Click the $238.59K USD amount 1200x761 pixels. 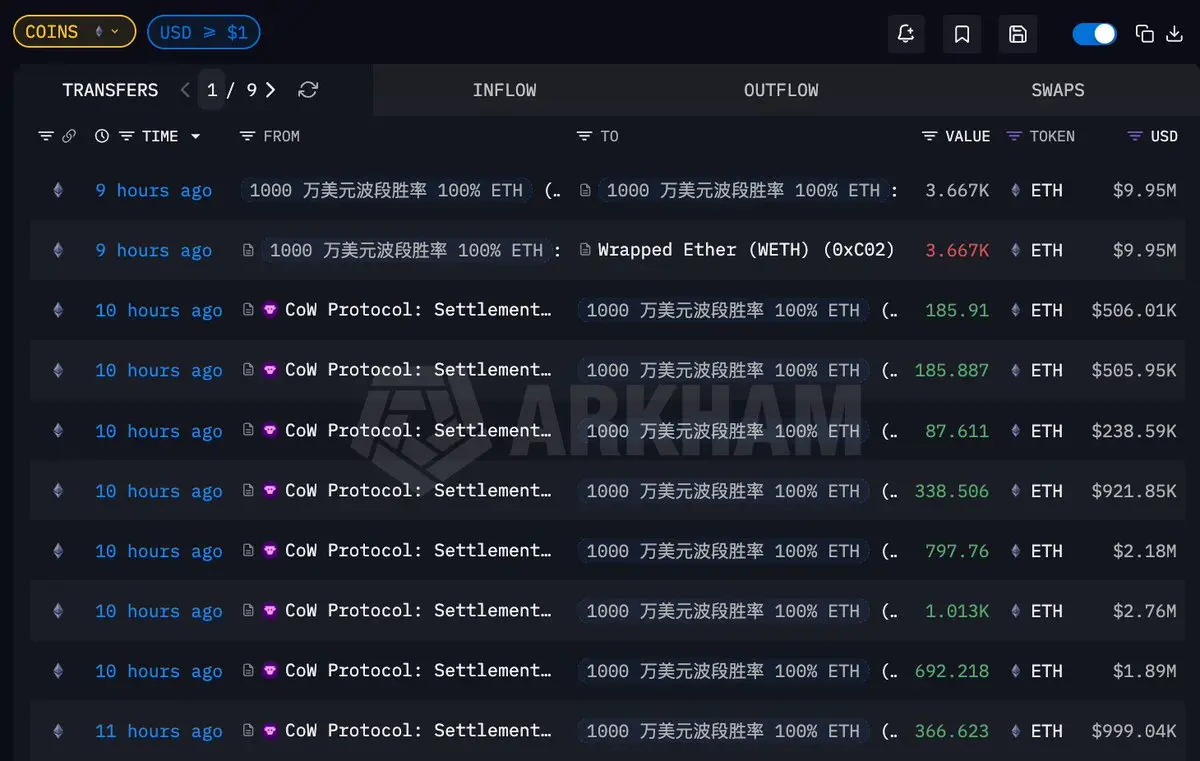[x=1134, y=431]
